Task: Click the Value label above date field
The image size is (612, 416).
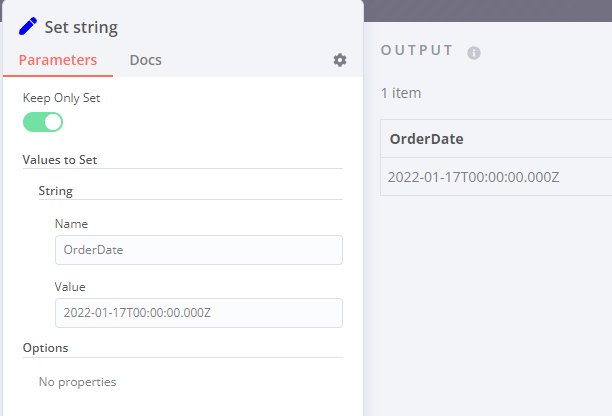Action: (70, 287)
